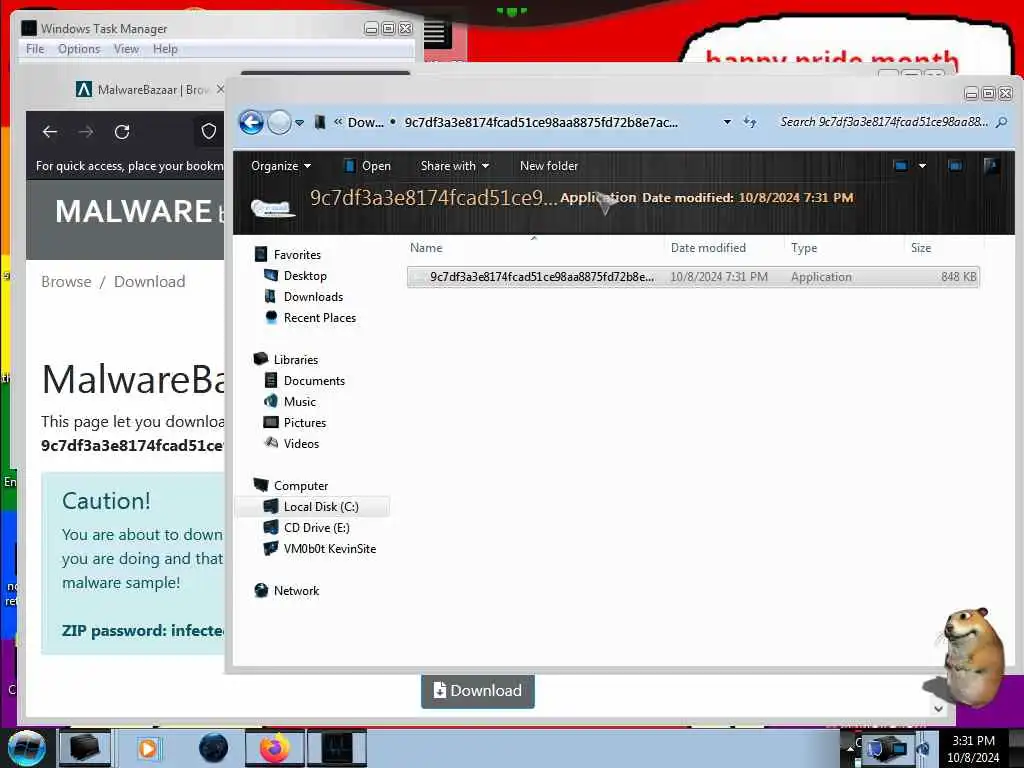Open the View menu in Task Manager

(x=126, y=49)
